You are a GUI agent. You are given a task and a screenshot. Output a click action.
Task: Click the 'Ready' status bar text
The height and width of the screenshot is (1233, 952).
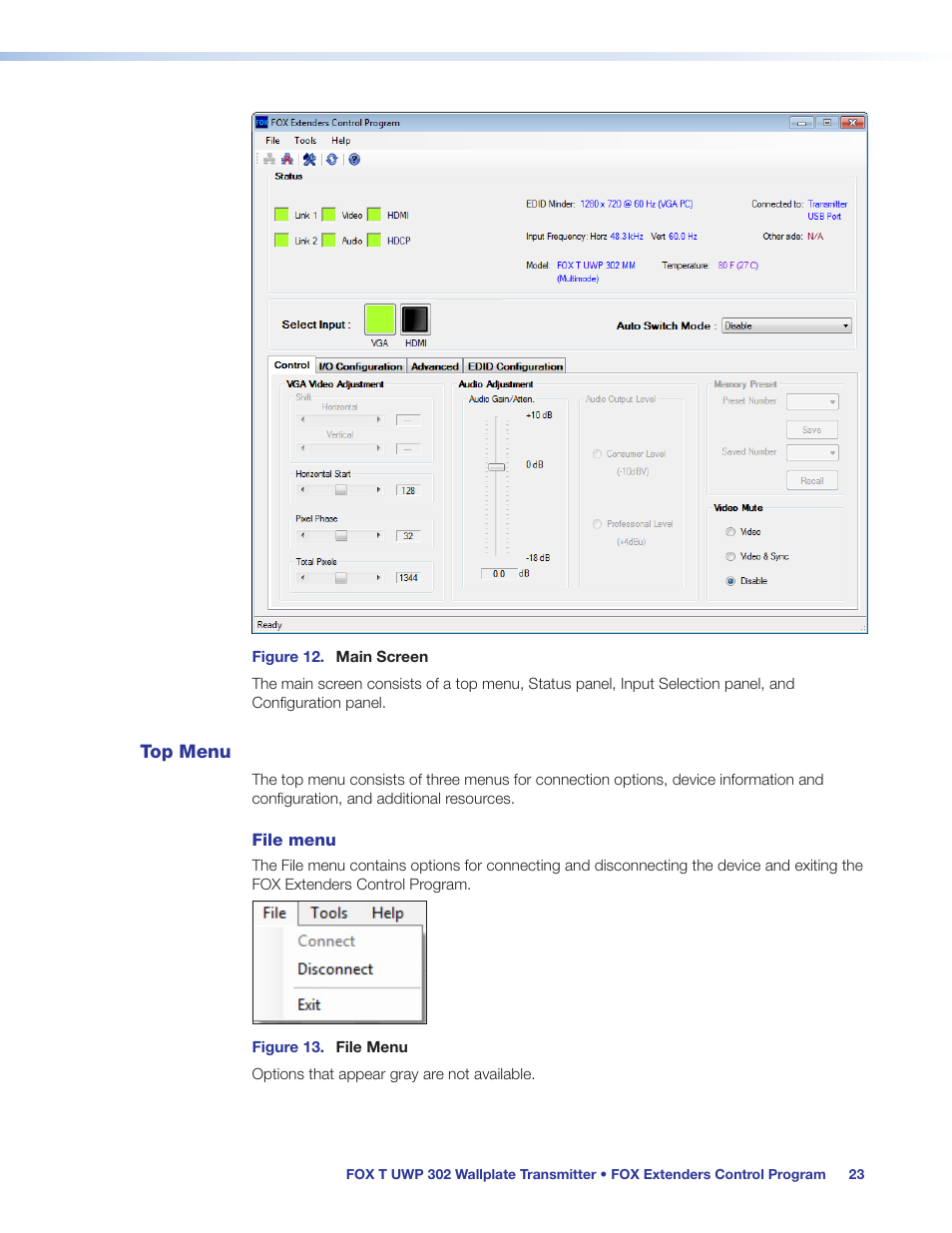(x=269, y=625)
